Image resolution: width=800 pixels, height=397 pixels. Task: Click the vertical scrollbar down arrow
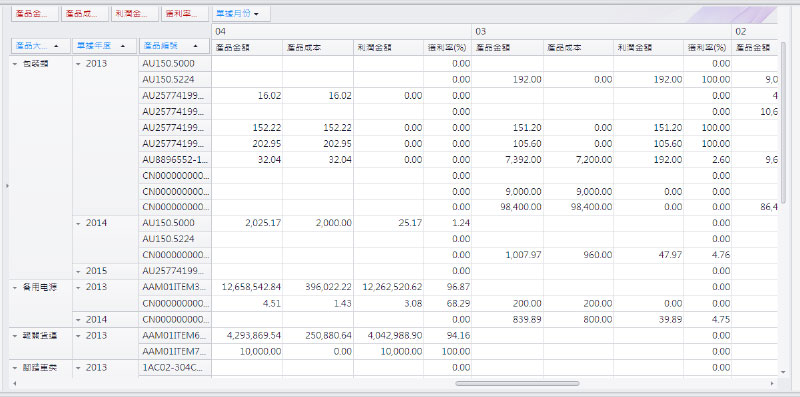(x=784, y=373)
